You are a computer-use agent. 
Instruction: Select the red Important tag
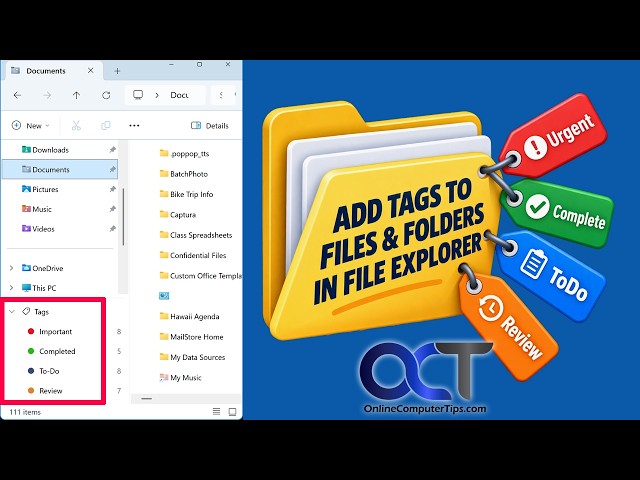(x=50, y=331)
